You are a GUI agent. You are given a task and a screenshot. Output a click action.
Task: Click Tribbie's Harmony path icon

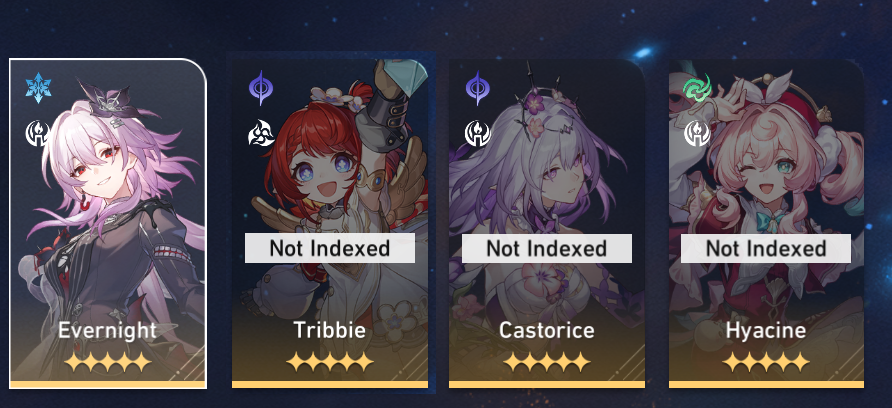[261, 133]
